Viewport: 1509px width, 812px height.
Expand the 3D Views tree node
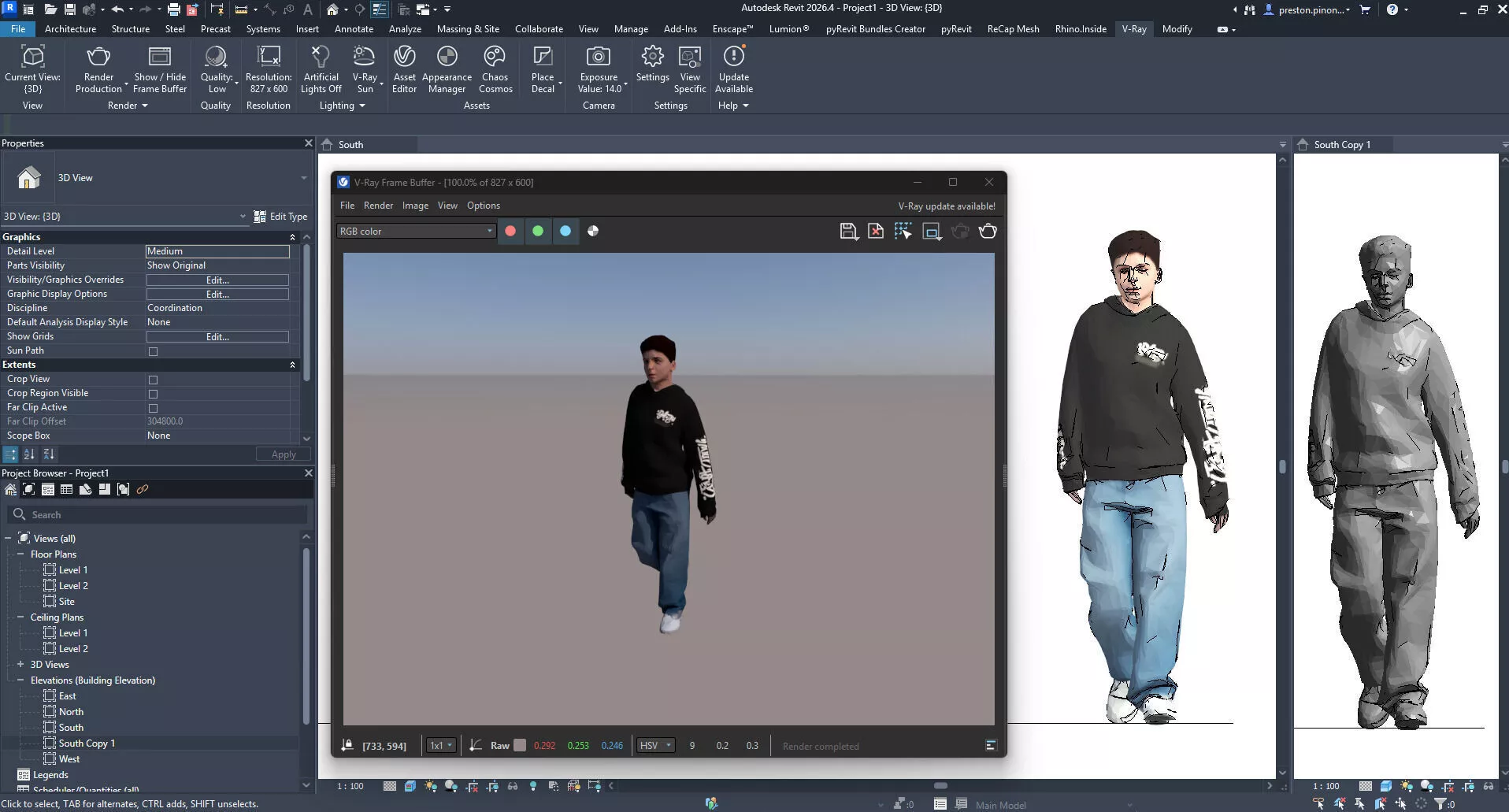(x=20, y=665)
